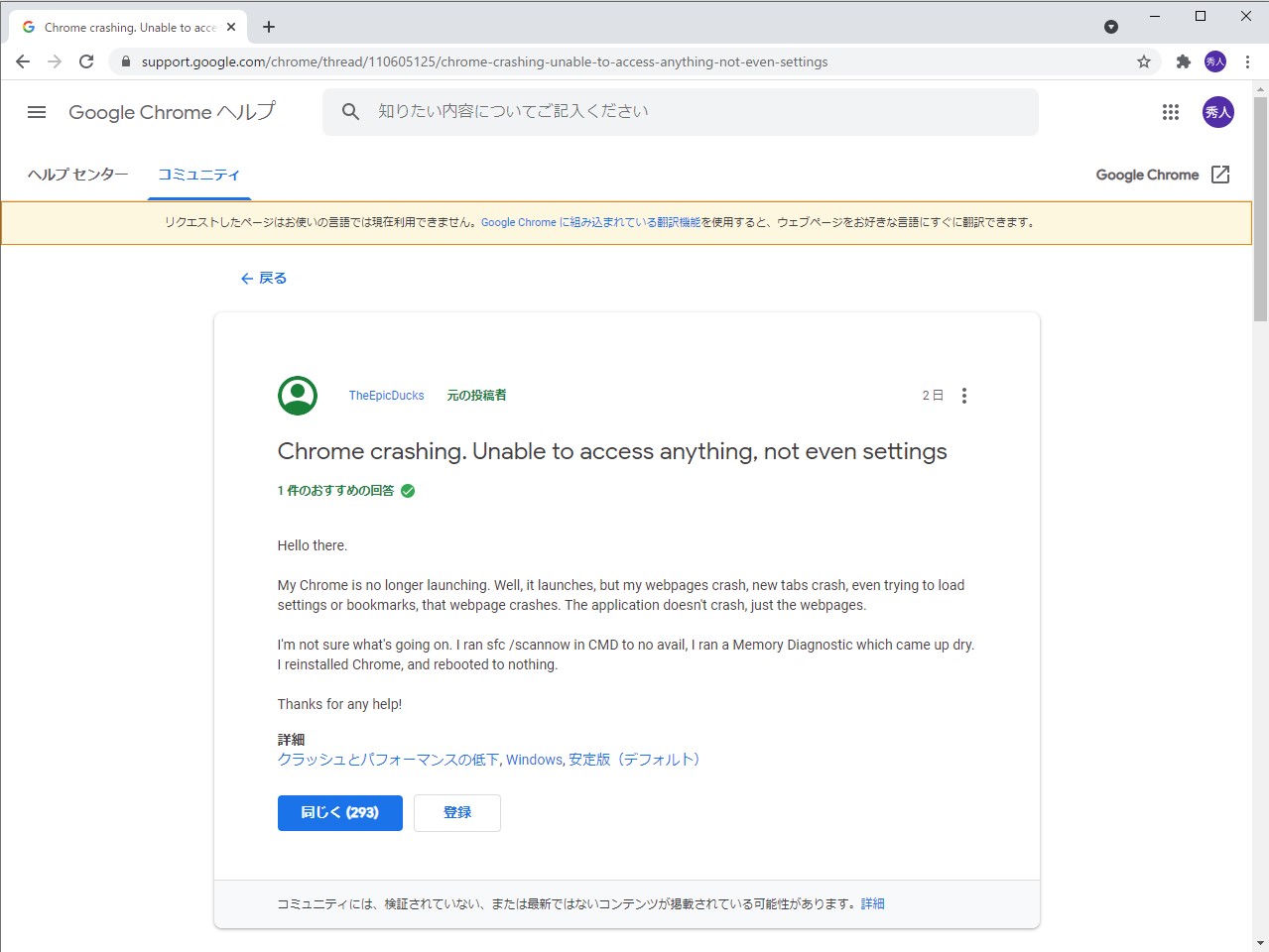The height and width of the screenshot is (952, 1269).
Task: Click the magnifying glass search icon
Action: click(x=349, y=111)
